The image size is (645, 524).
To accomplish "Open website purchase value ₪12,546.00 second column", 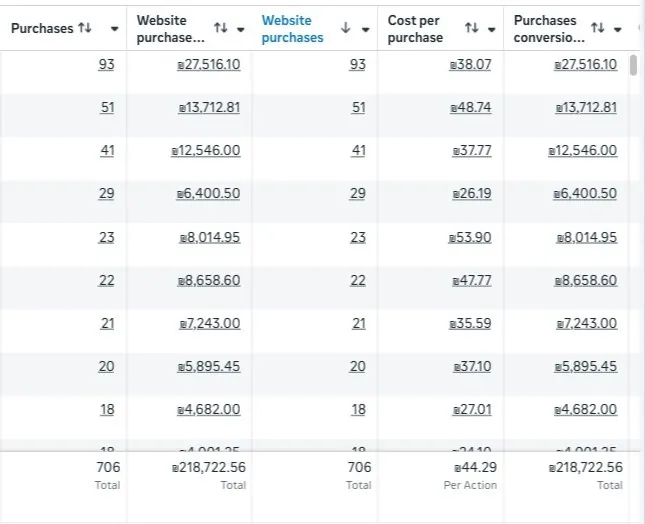I will point(206,151).
